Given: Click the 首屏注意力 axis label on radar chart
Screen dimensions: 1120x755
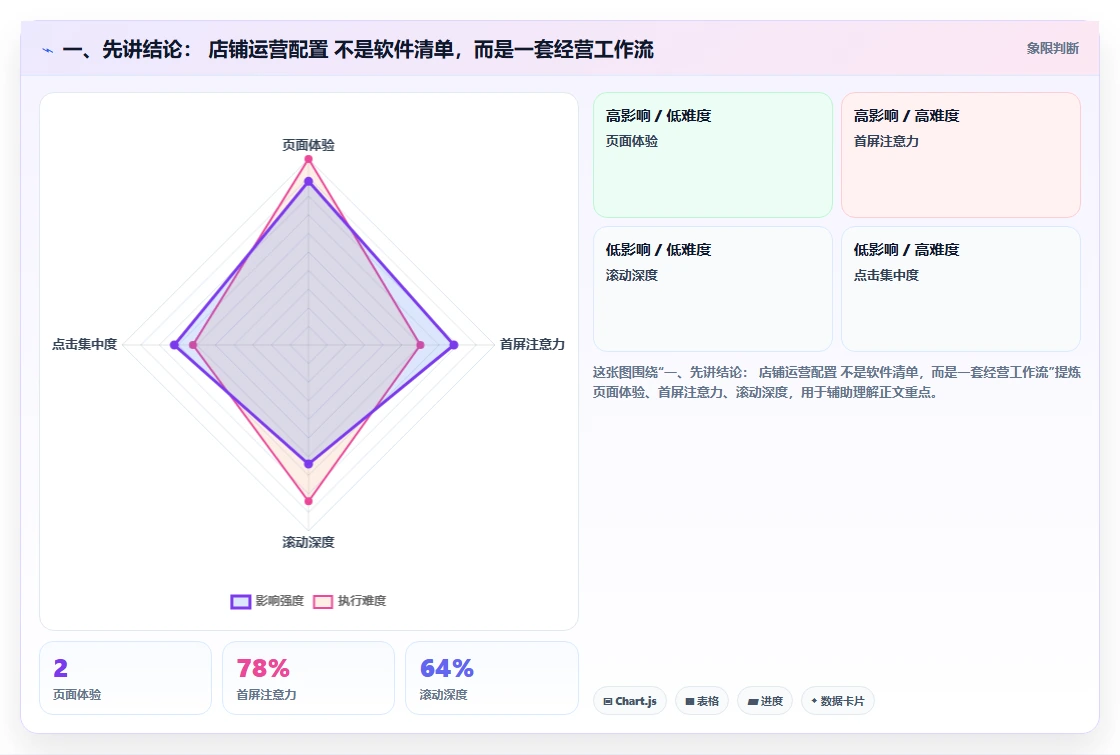Looking at the screenshot, I should [532, 344].
